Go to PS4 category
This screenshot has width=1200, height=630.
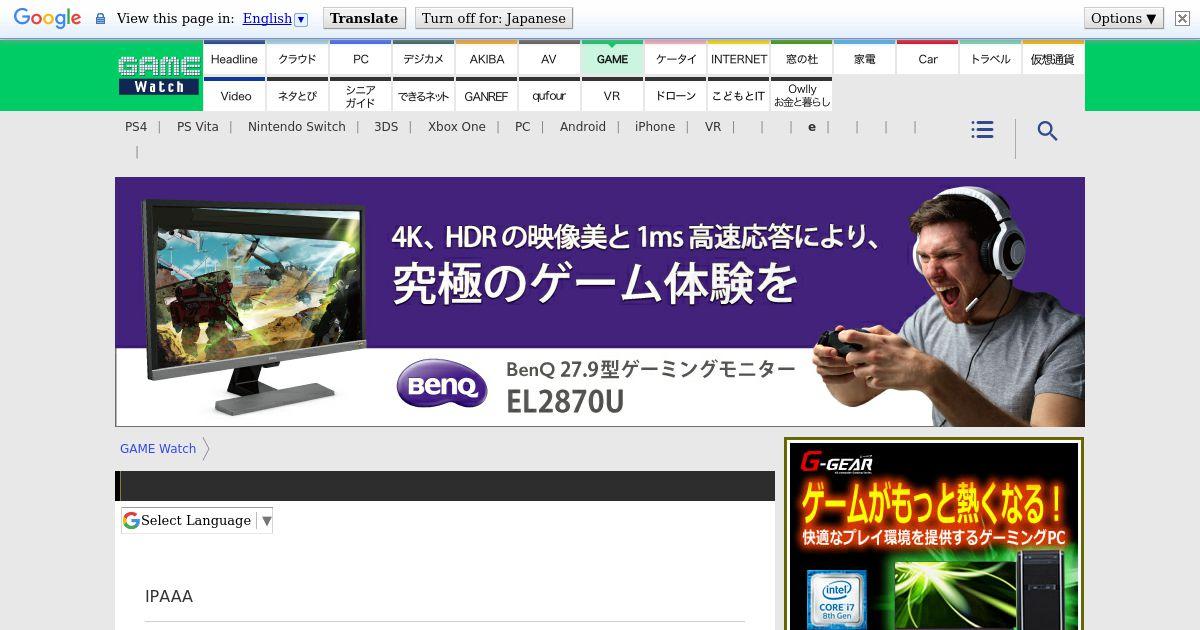136,127
